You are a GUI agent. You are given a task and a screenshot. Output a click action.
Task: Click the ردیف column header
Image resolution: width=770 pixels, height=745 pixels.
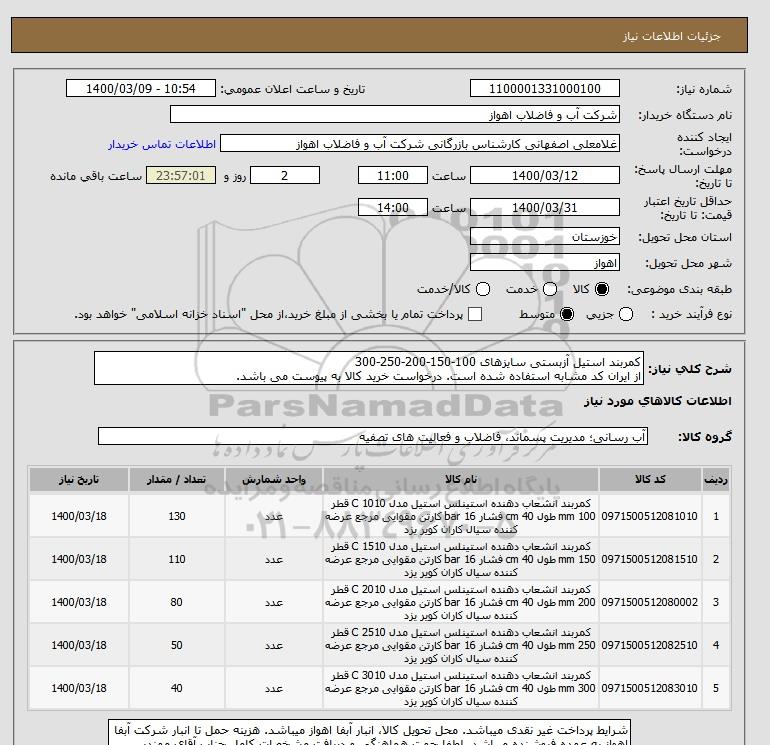pyautogui.click(x=716, y=479)
